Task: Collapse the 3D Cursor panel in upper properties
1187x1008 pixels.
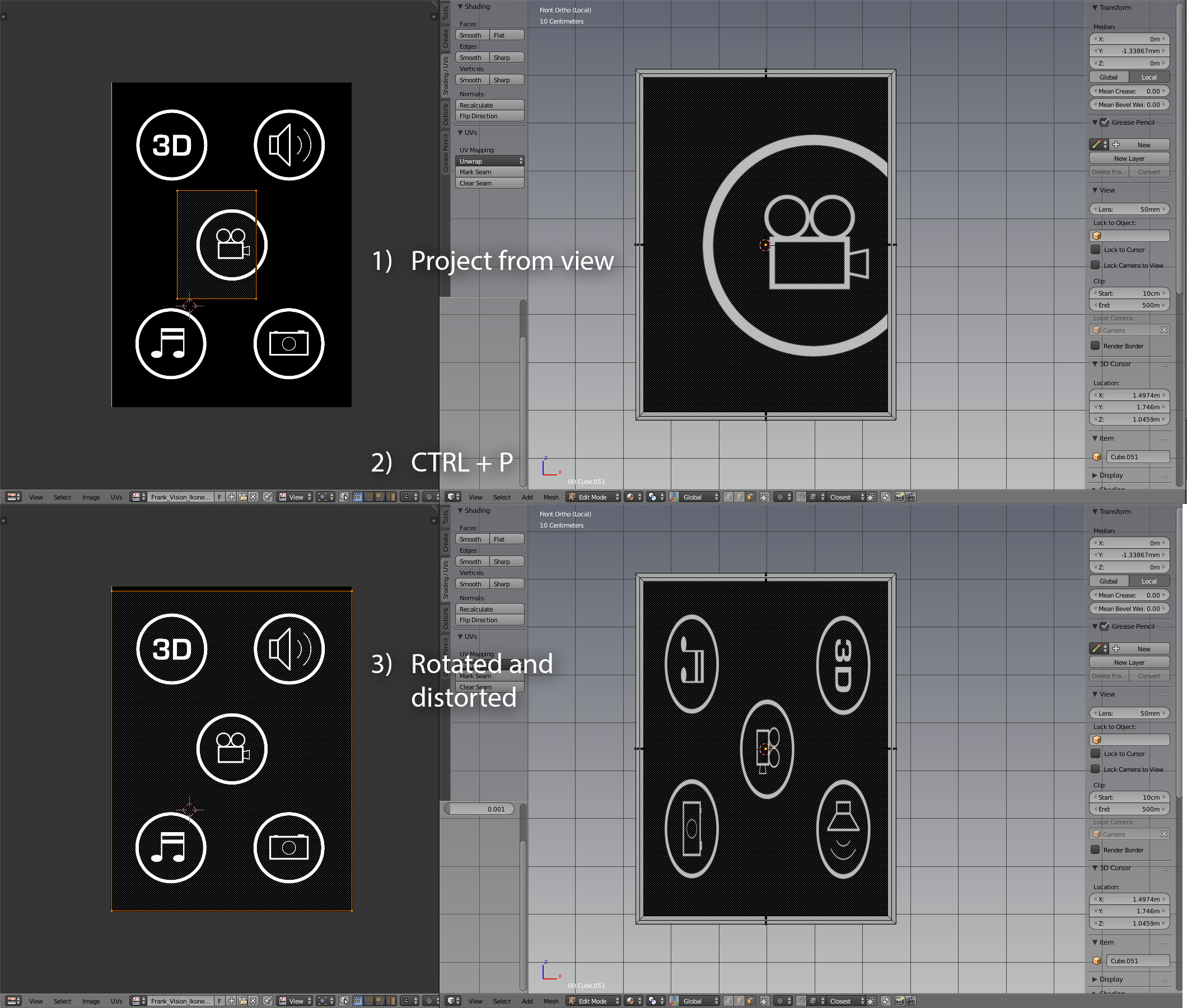Action: pyautogui.click(x=1114, y=364)
